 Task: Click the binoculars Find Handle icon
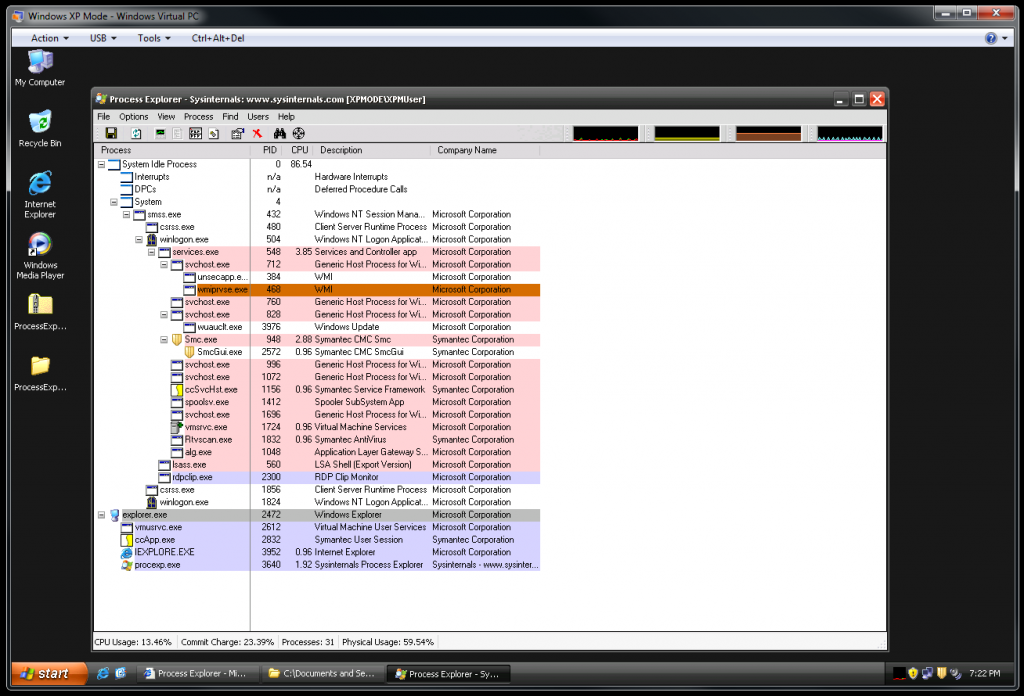[x=281, y=133]
